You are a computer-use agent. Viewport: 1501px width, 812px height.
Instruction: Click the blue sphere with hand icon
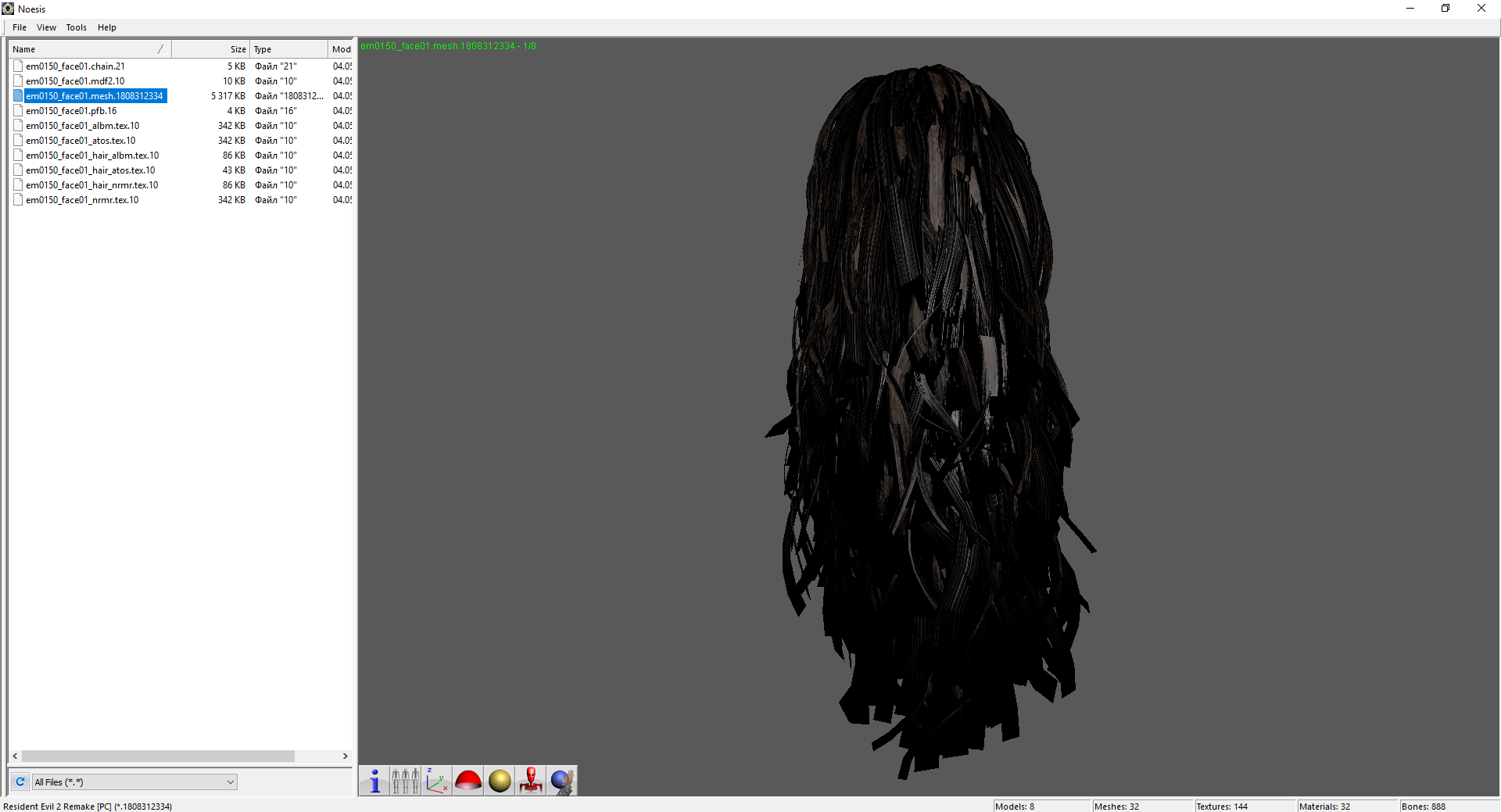(x=562, y=781)
